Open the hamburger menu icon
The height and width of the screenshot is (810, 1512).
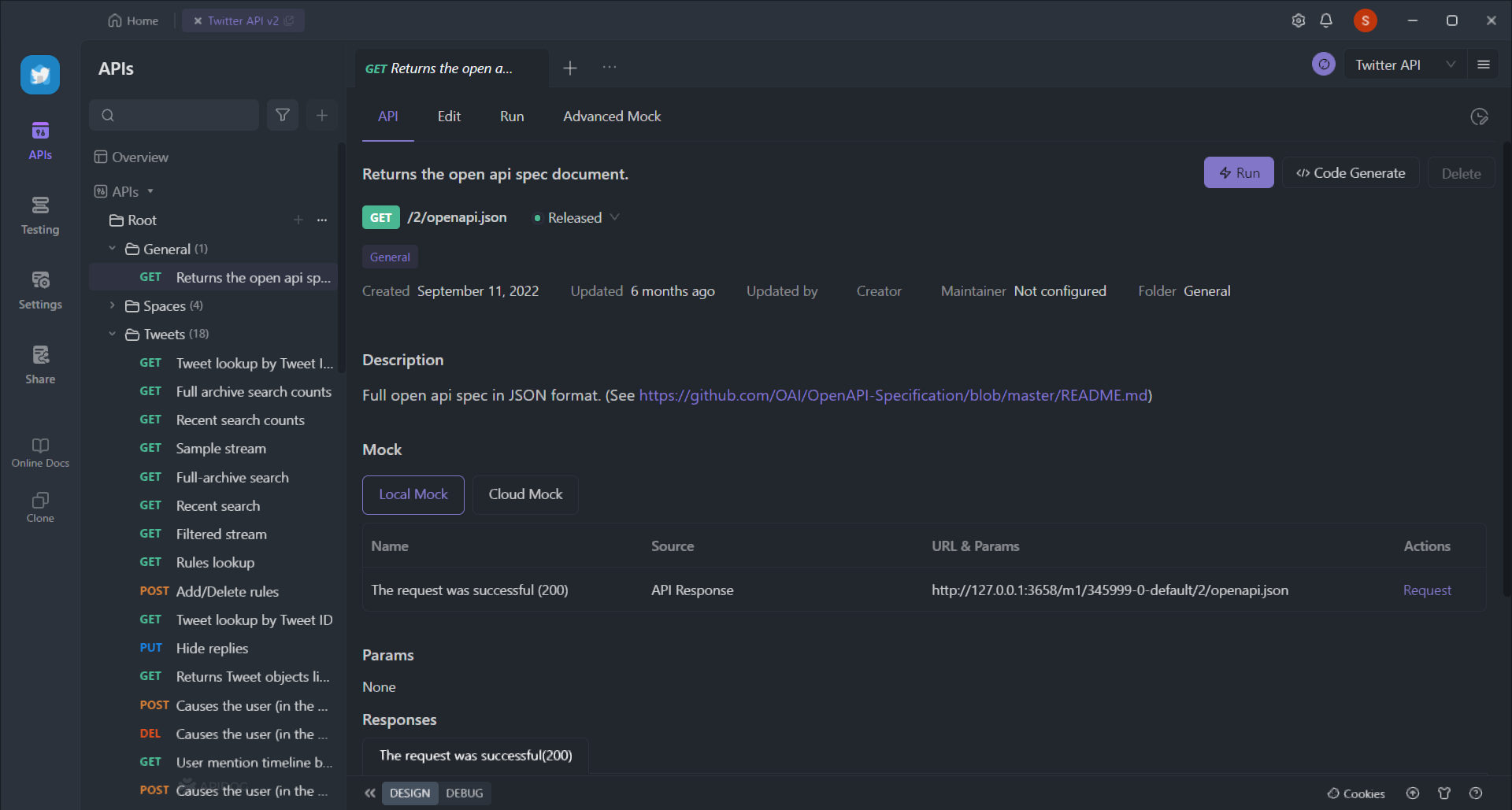click(x=1484, y=65)
